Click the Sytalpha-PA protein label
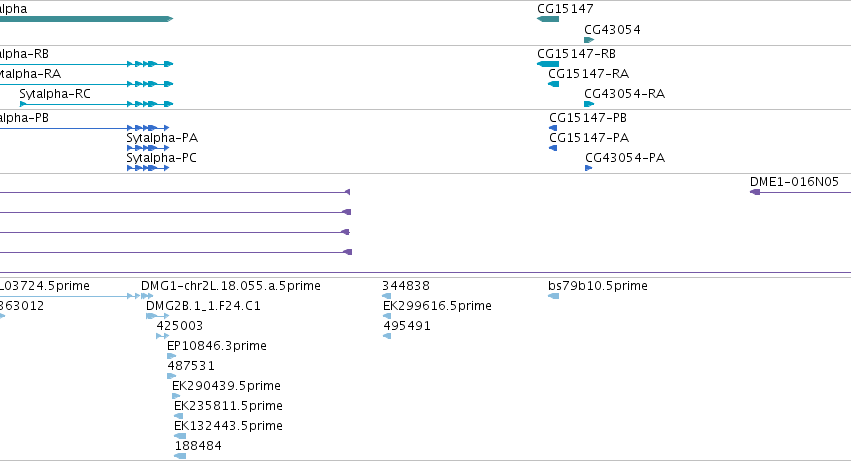The width and height of the screenshot is (851, 461). (x=162, y=138)
